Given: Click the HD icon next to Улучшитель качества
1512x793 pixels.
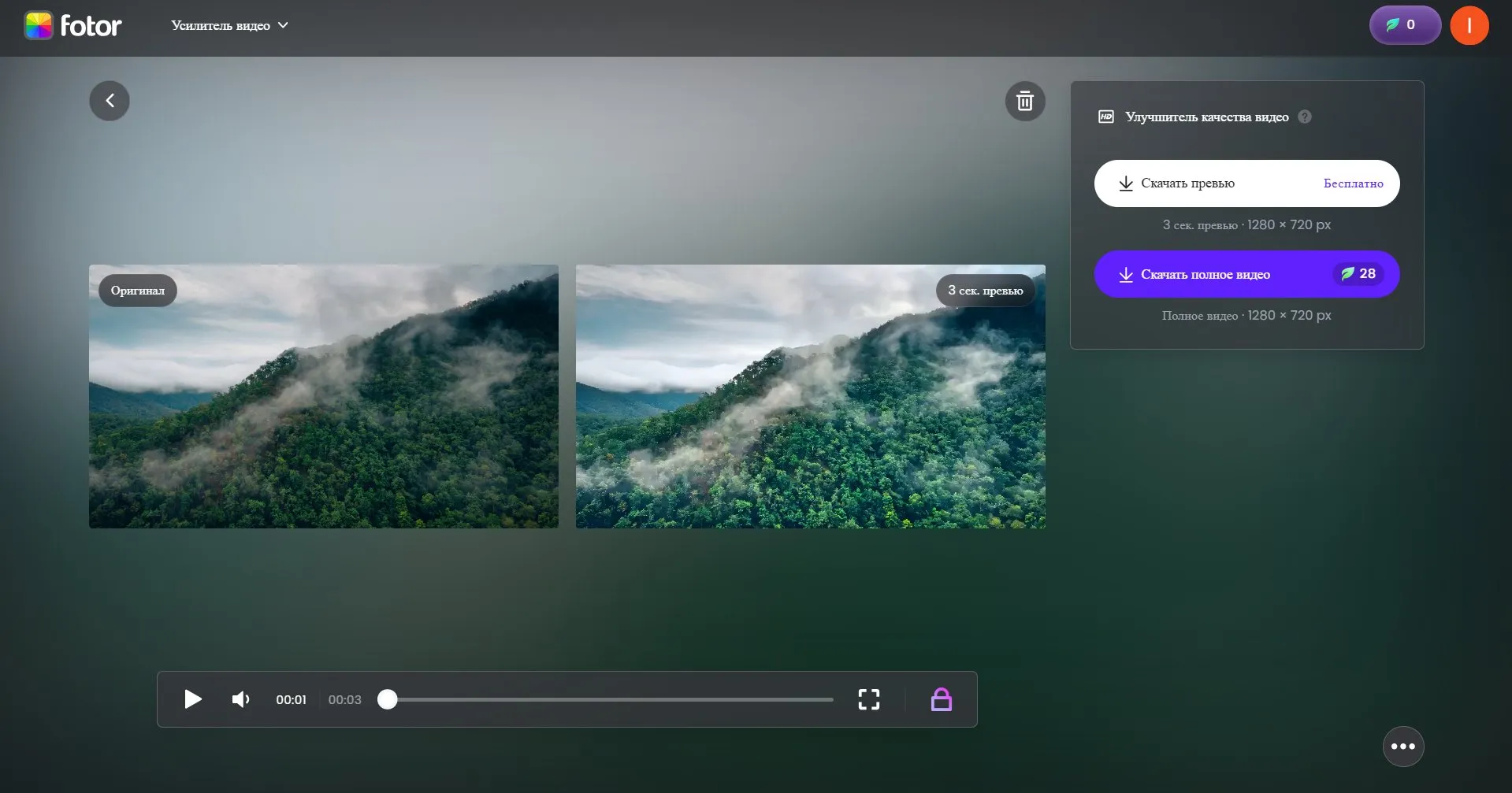Looking at the screenshot, I should pyautogui.click(x=1105, y=117).
